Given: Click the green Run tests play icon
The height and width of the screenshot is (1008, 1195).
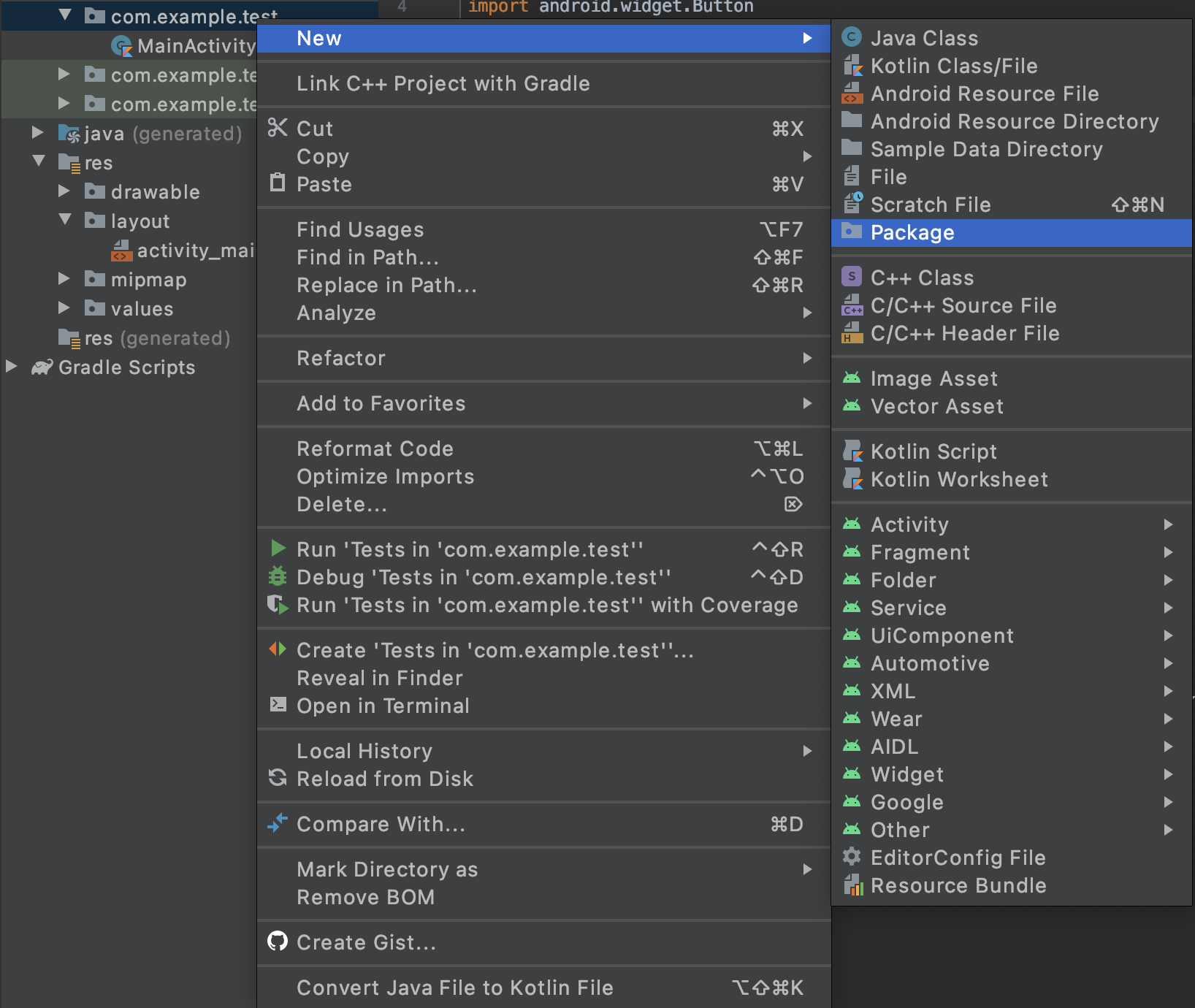Looking at the screenshot, I should coord(278,549).
